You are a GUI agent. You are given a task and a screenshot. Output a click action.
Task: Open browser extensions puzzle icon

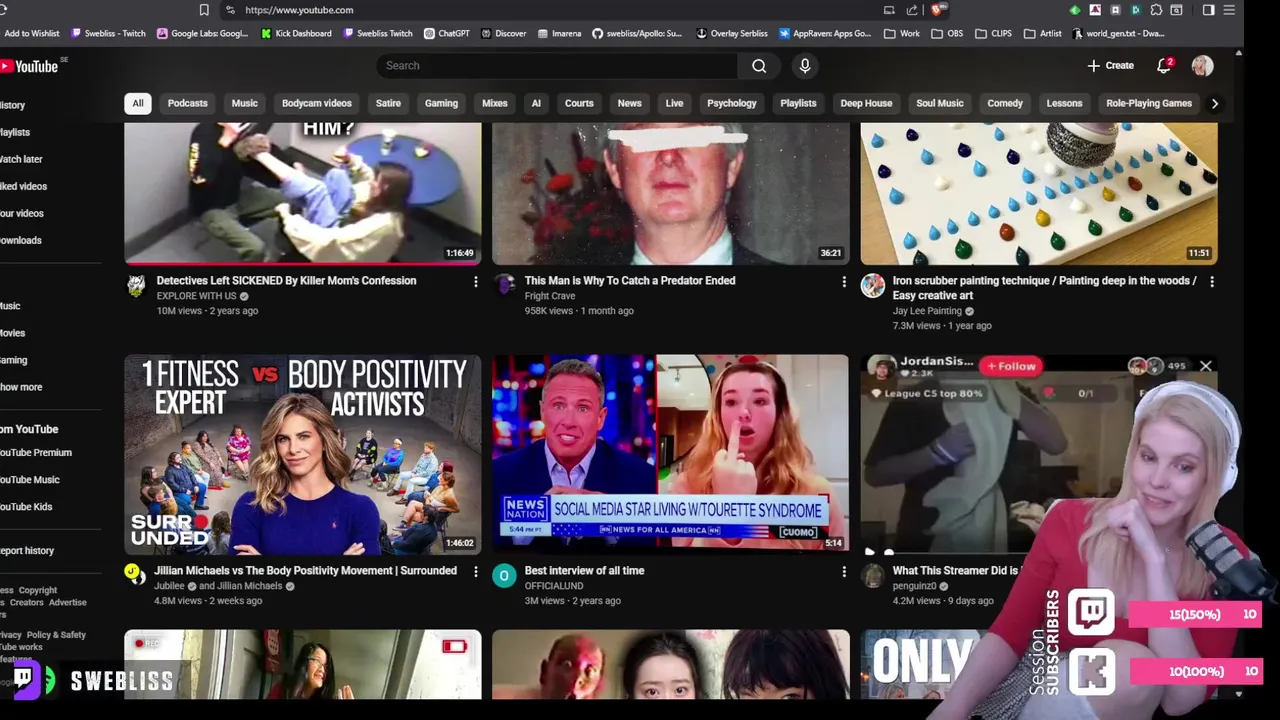click(x=1156, y=10)
